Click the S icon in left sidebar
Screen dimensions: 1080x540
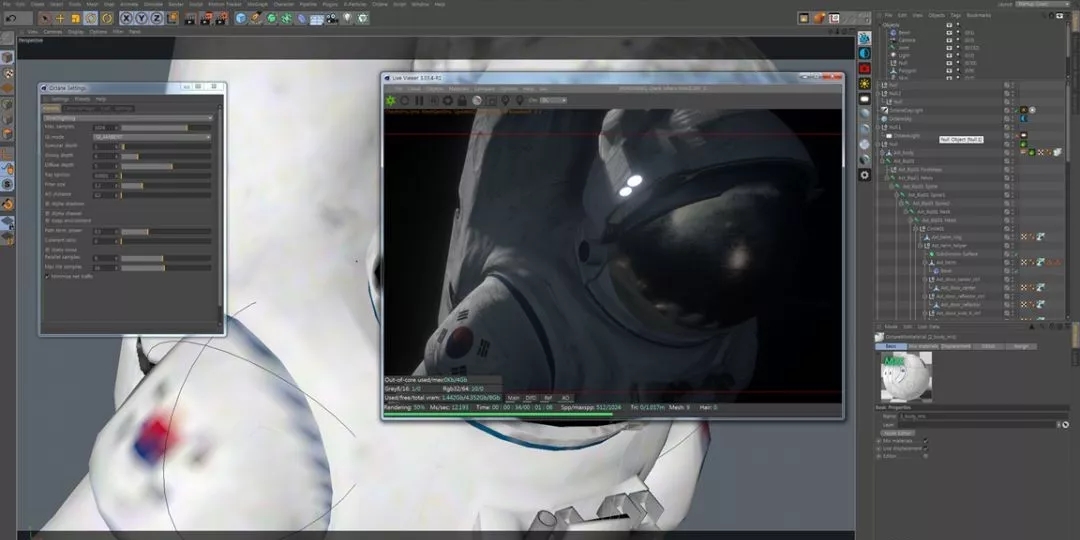tap(7, 184)
